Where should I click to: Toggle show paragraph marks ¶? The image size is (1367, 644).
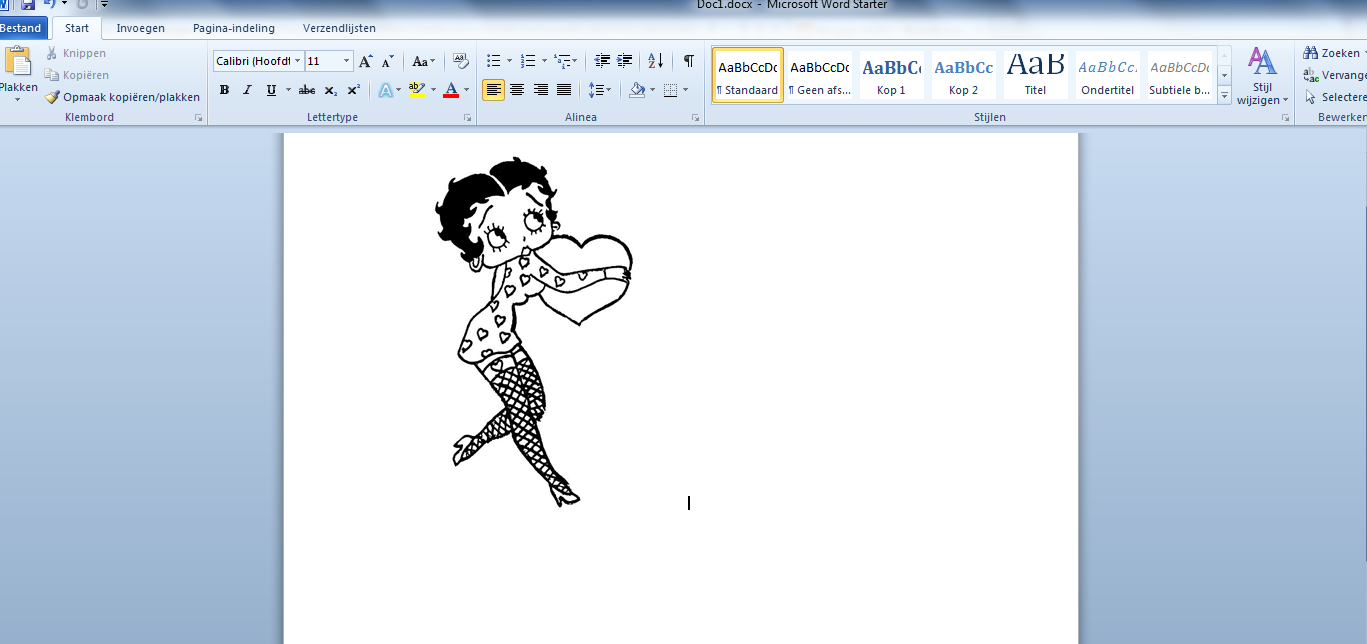(688, 61)
